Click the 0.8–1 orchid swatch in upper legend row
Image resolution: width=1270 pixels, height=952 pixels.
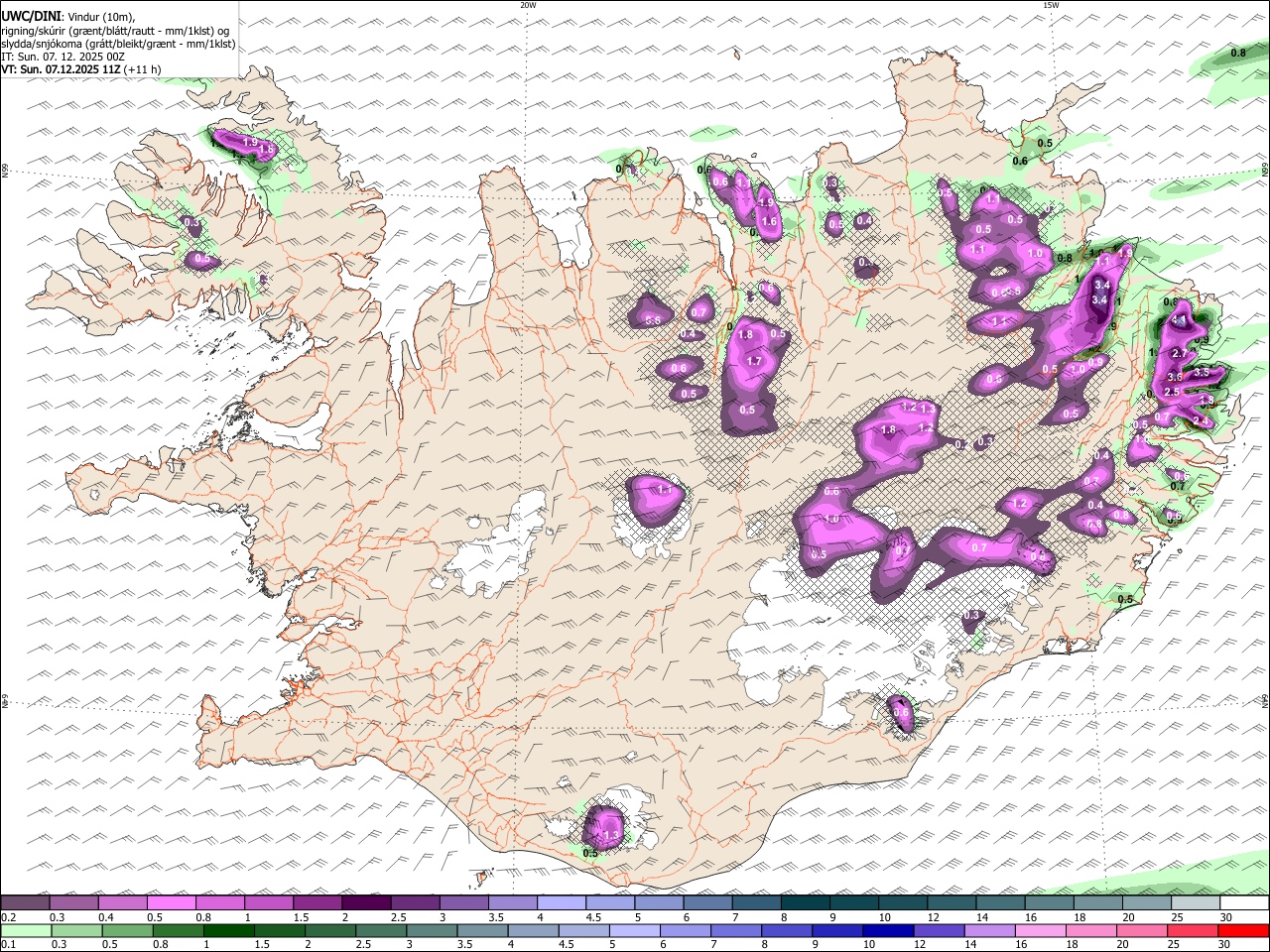coord(219,903)
